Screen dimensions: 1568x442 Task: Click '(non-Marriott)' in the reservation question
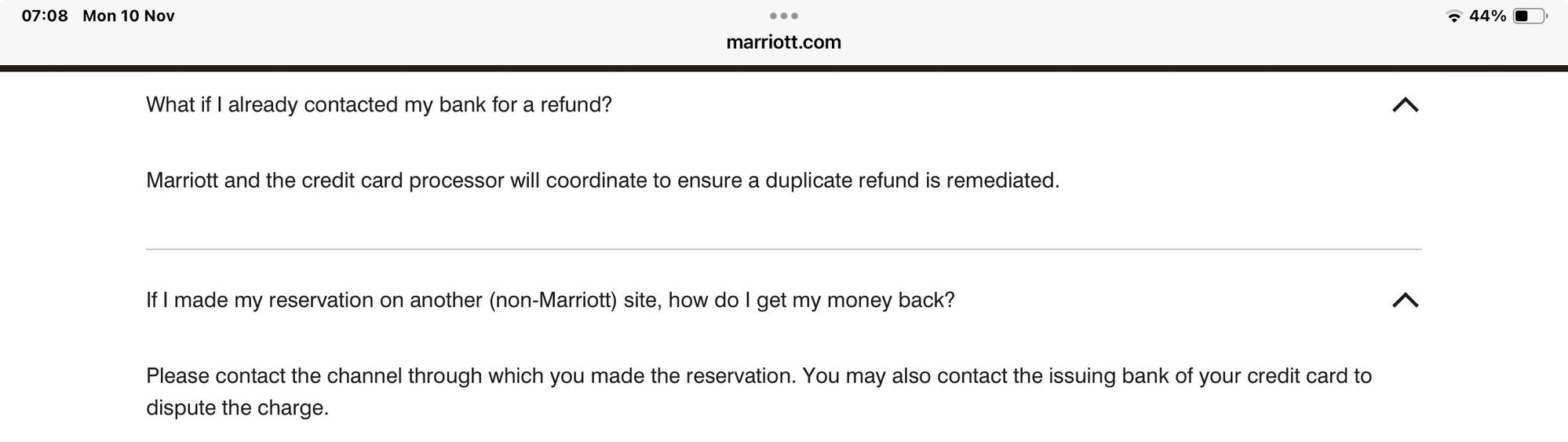(x=553, y=300)
